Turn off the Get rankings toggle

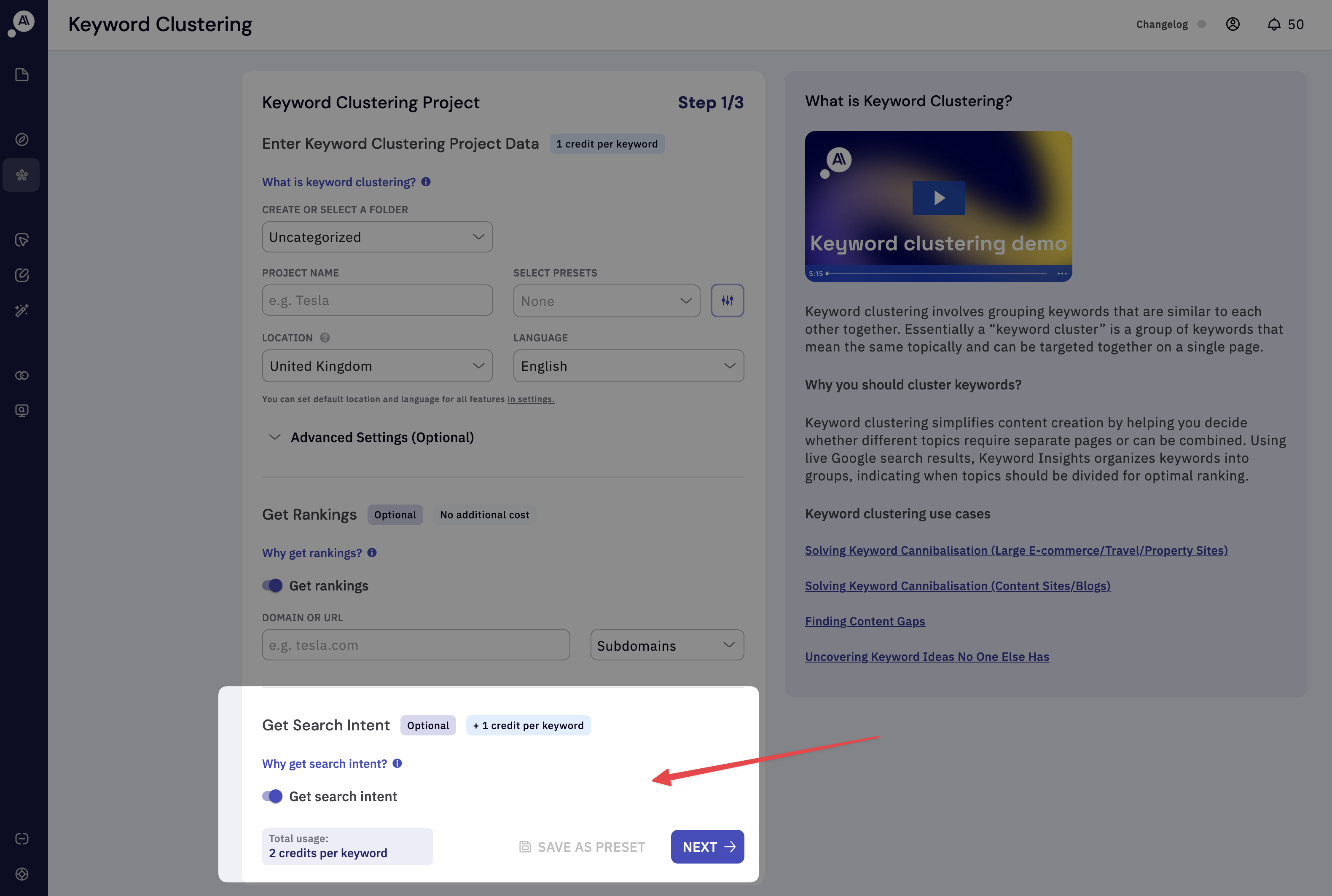point(273,586)
